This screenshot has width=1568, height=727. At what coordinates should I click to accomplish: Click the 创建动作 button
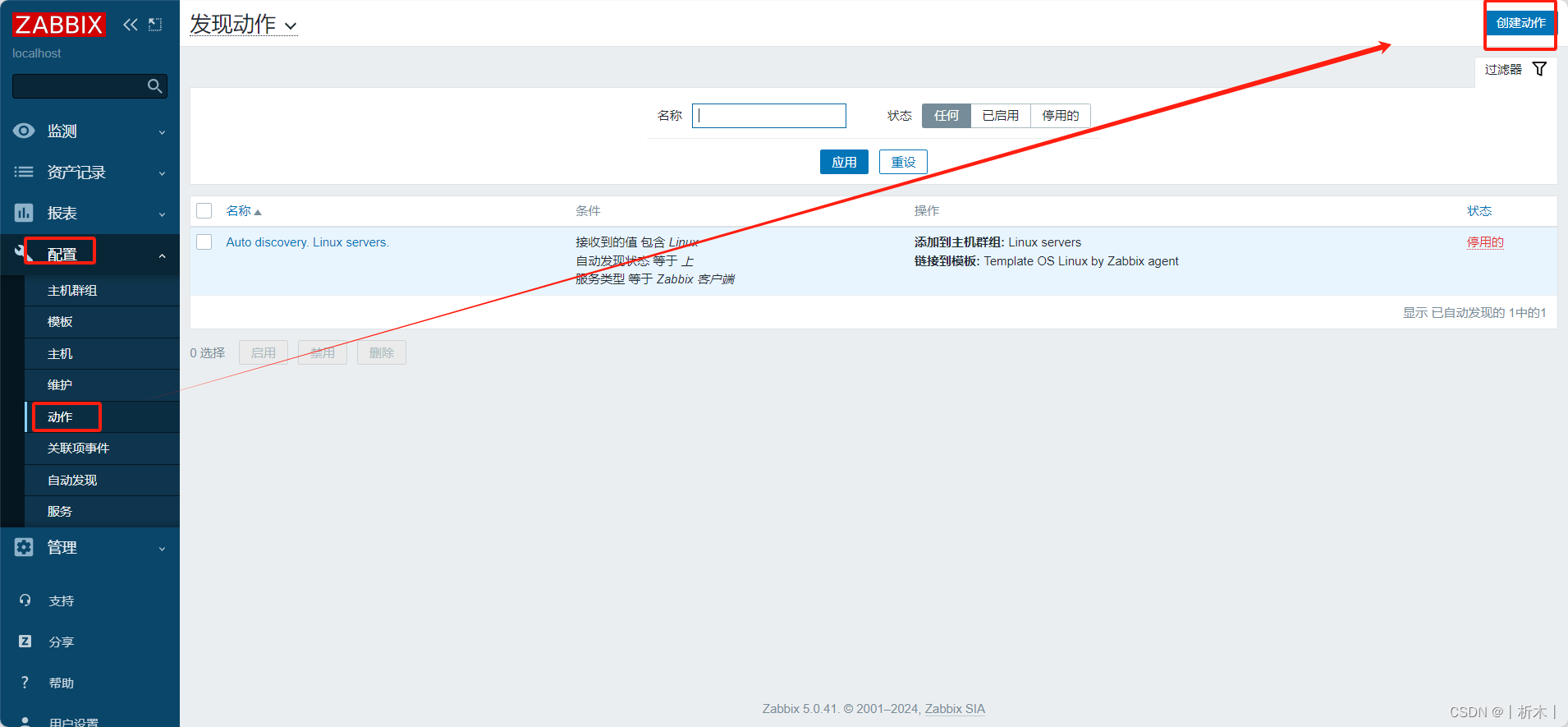pyautogui.click(x=1520, y=23)
